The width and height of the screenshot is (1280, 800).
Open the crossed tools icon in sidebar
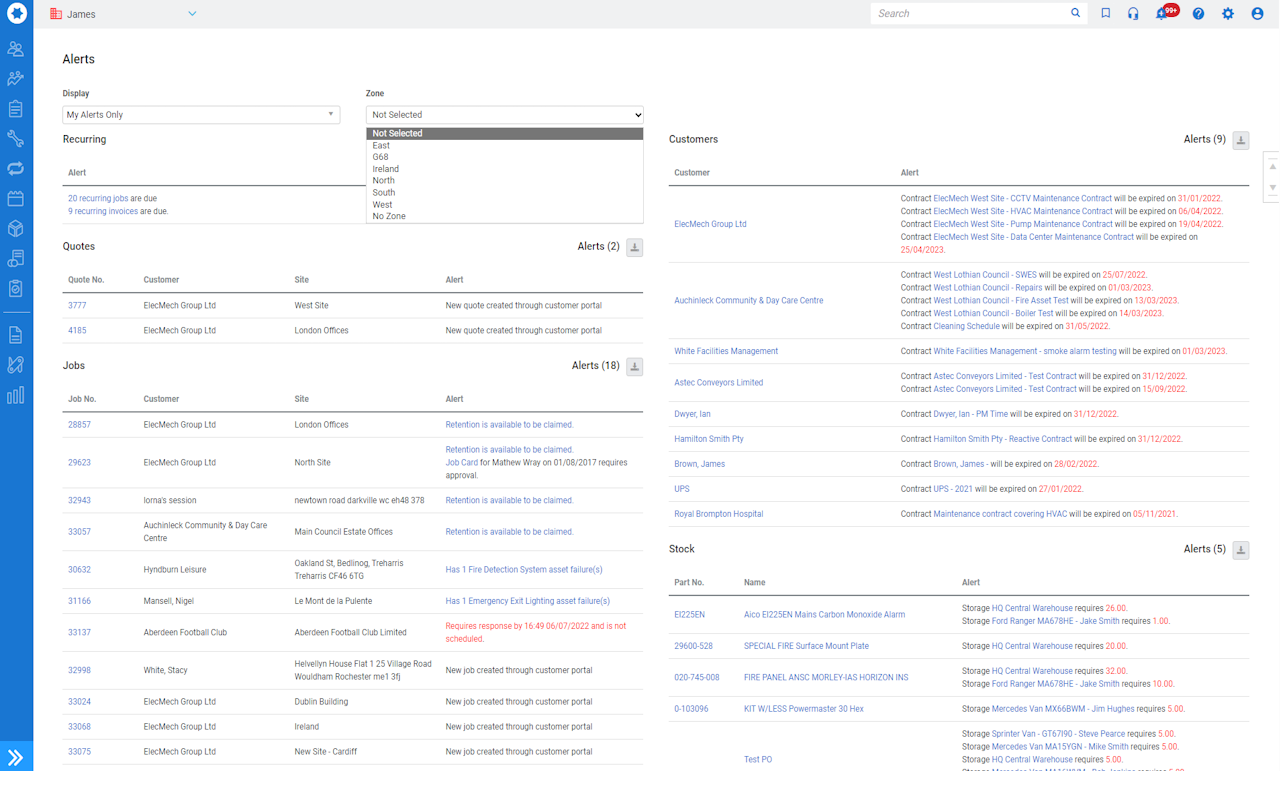[16, 365]
